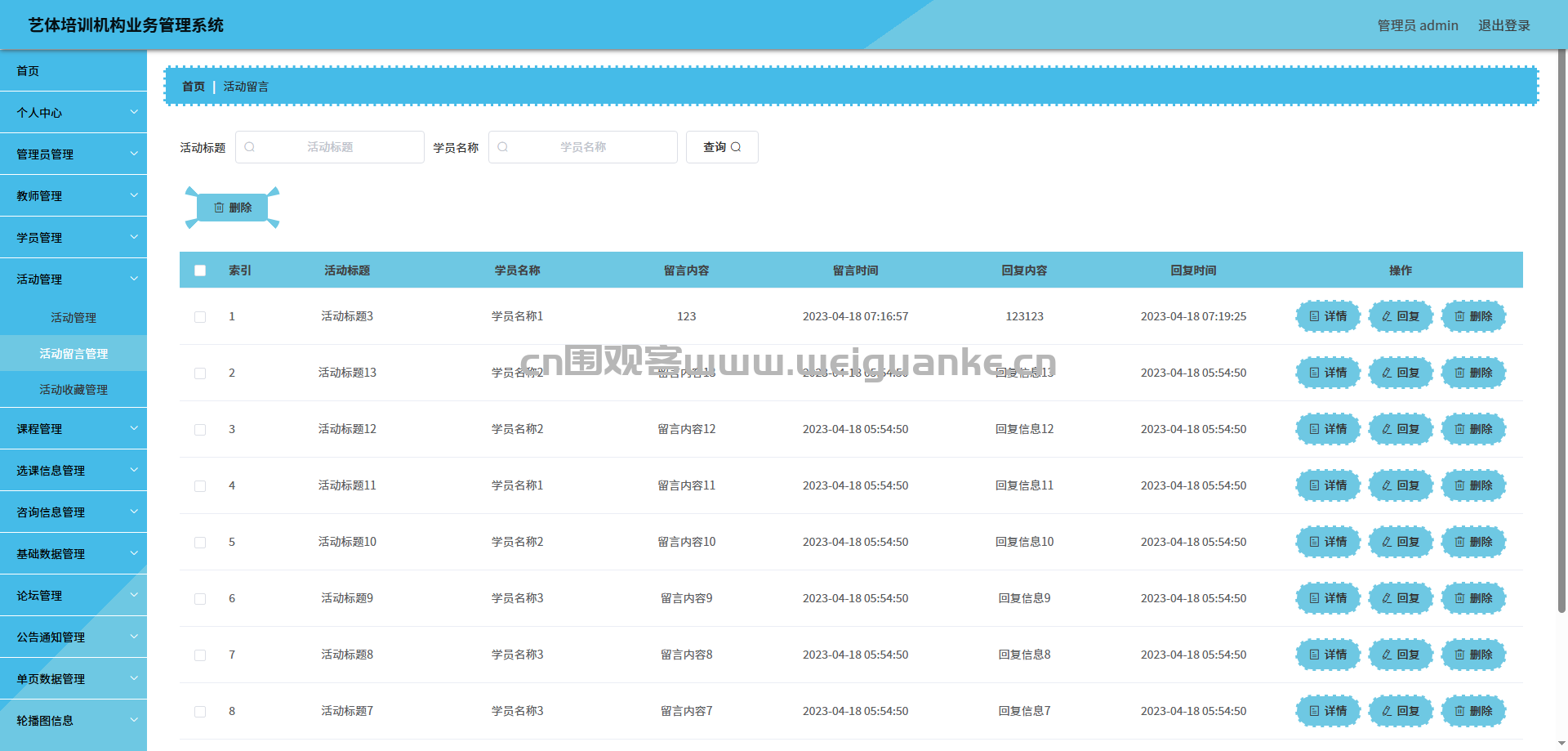Reply to 活动标题11 row via 回复
This screenshot has width=1568, height=751.
coord(1401,485)
